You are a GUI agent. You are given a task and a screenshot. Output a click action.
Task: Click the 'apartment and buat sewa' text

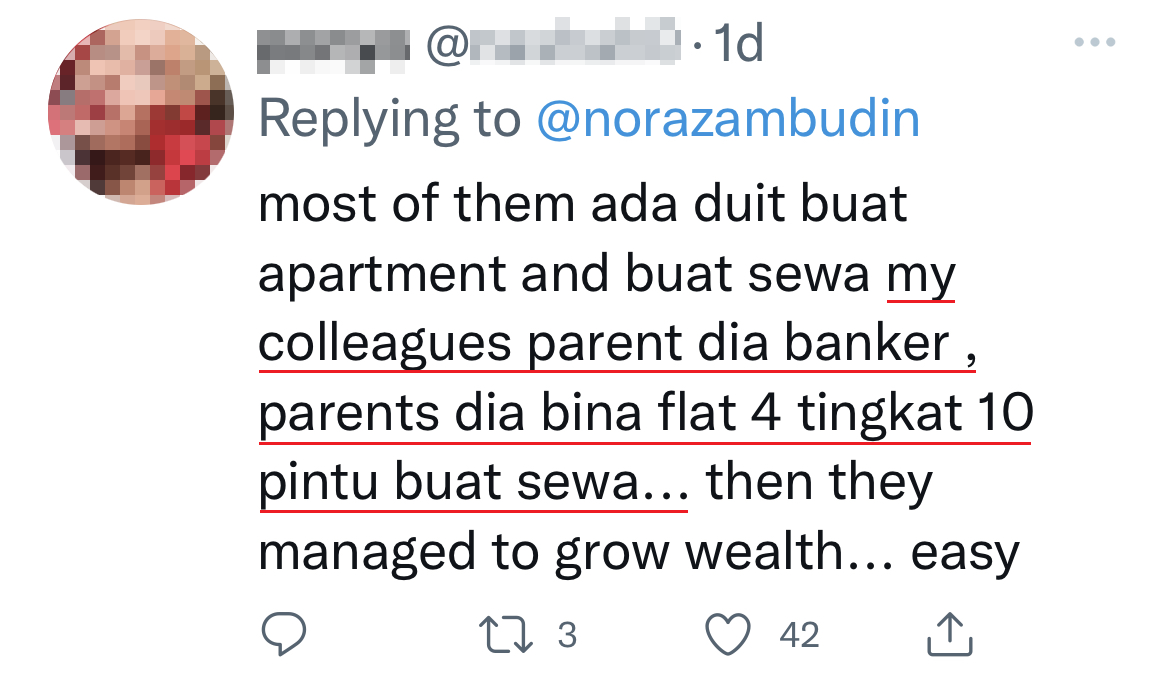[x=564, y=274]
